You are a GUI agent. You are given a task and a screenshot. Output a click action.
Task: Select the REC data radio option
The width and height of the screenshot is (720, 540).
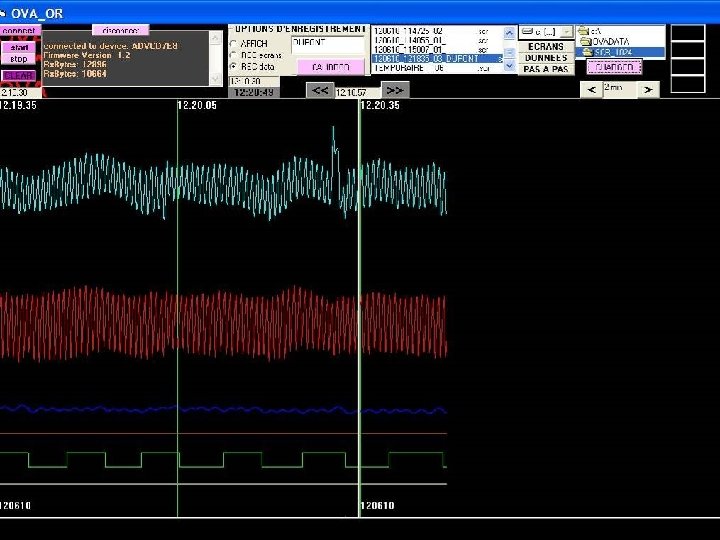(234, 66)
